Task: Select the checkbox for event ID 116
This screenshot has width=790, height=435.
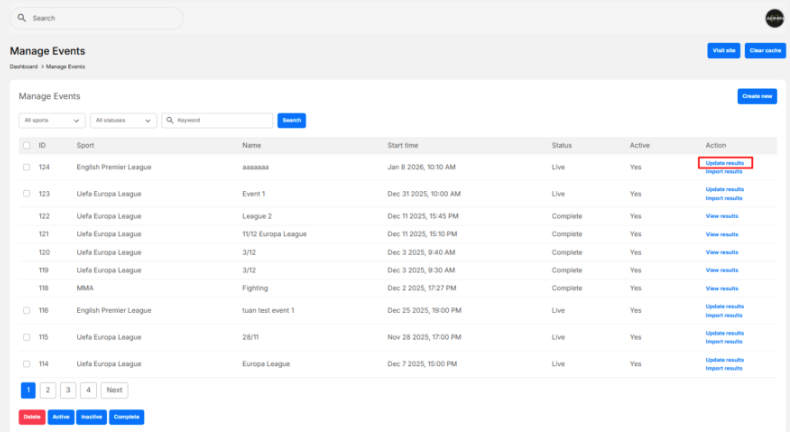Action: 27,312
